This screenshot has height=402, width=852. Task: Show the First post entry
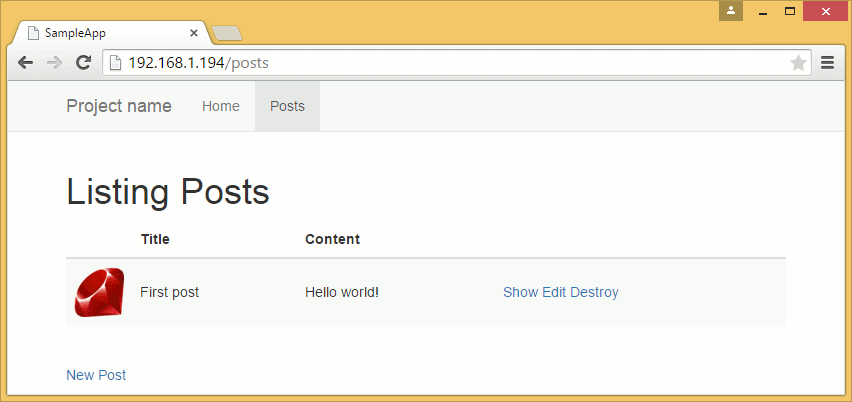coord(520,292)
